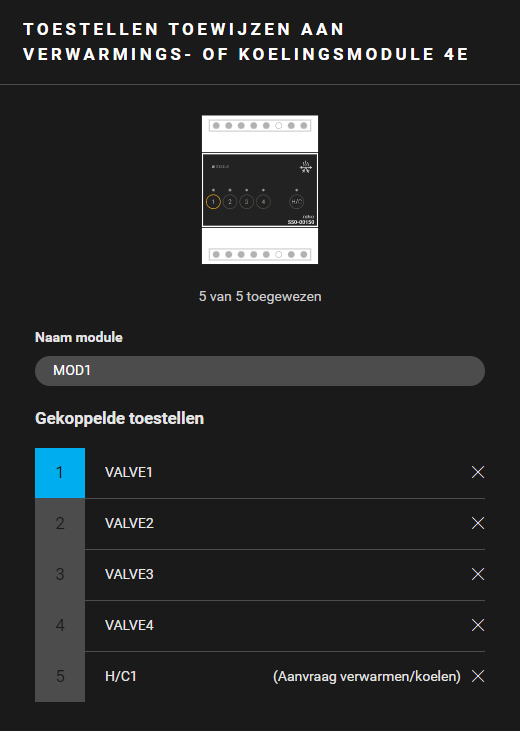Click the module device thumbnail image
The height and width of the screenshot is (731, 520).
pos(260,190)
